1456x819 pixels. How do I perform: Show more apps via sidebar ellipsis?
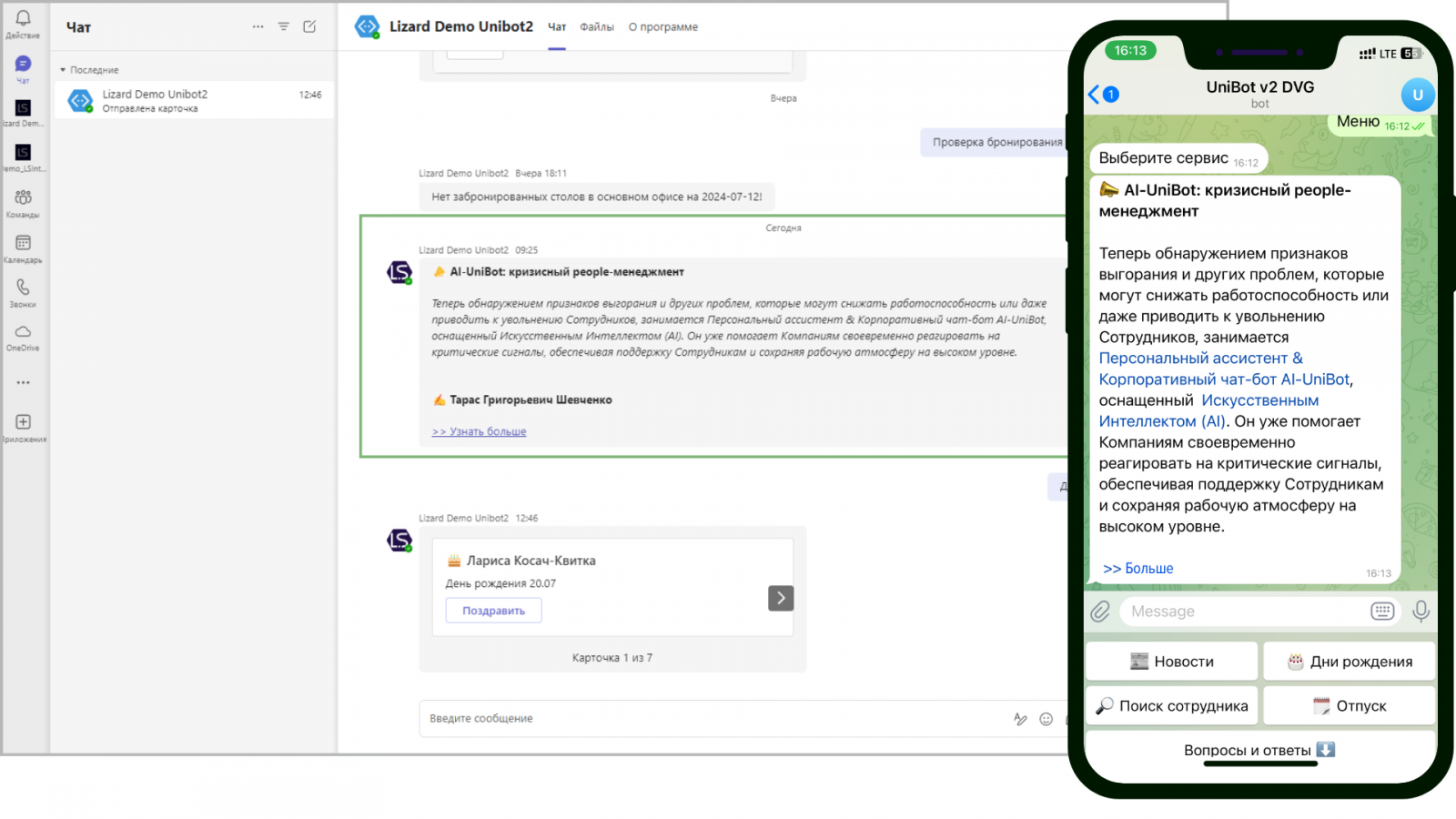23,382
